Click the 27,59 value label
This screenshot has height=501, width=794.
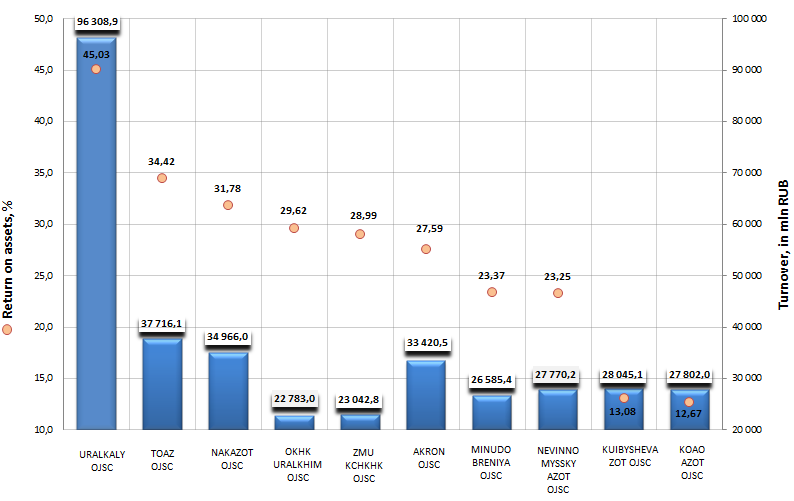(x=429, y=229)
